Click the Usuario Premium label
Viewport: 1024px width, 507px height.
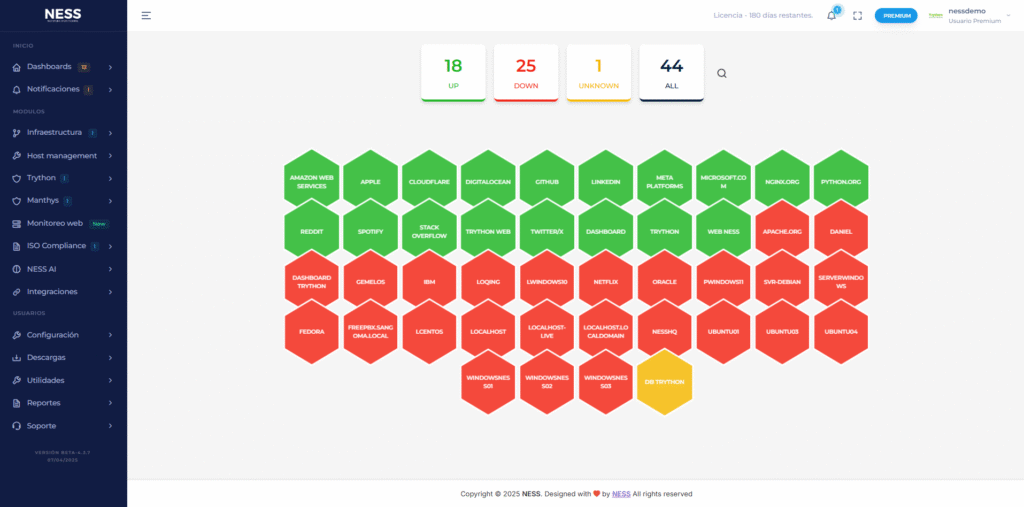click(x=974, y=21)
